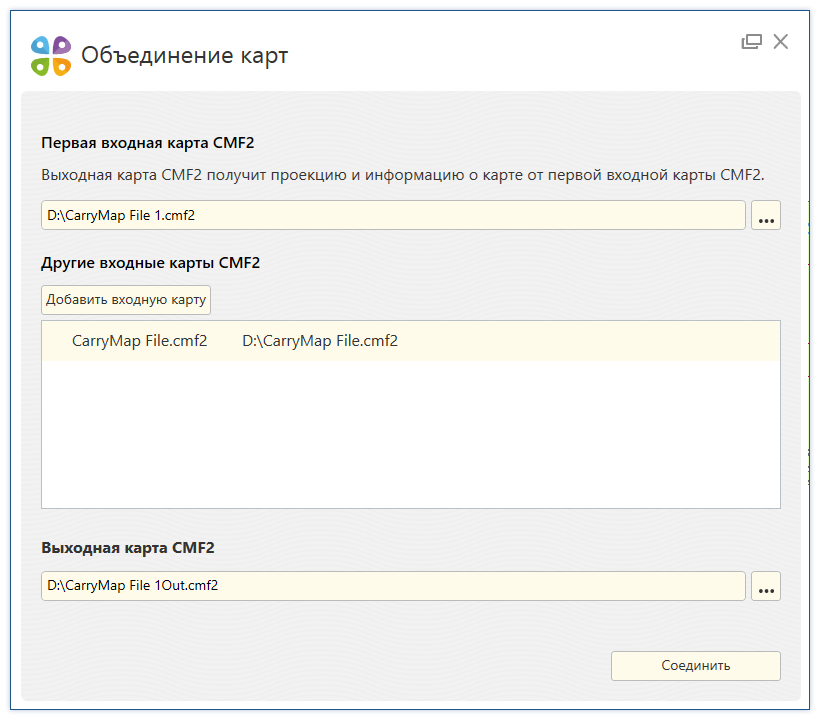Click the Объединение карт title text

tap(185, 55)
